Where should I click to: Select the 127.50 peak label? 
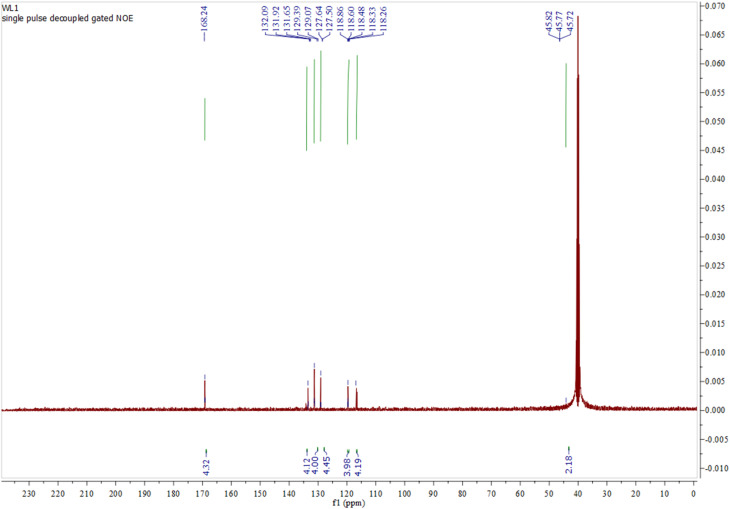coord(330,18)
